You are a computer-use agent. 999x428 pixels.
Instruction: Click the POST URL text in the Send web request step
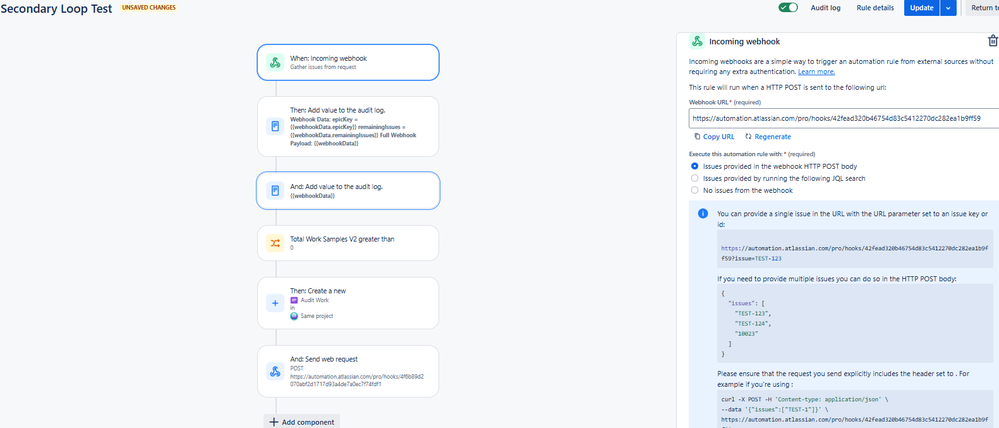tap(357, 380)
